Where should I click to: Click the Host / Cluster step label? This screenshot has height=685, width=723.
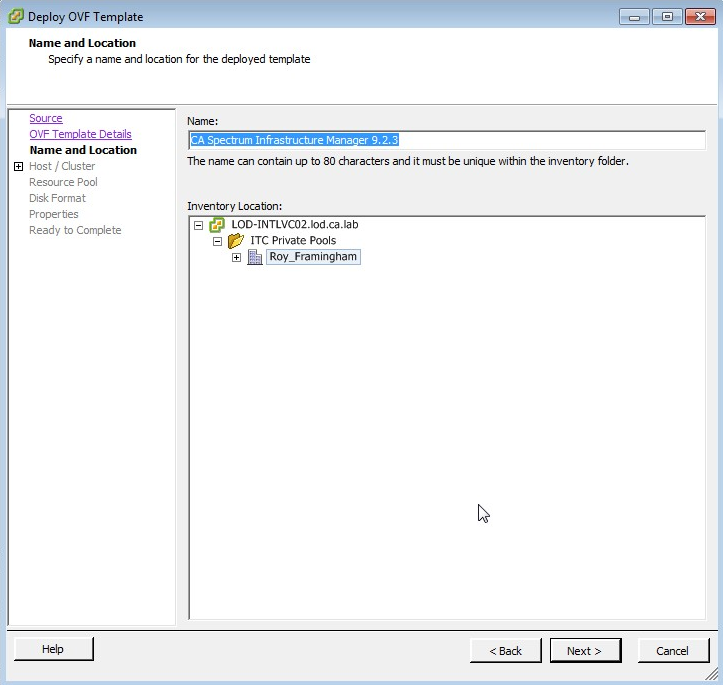coord(62,166)
